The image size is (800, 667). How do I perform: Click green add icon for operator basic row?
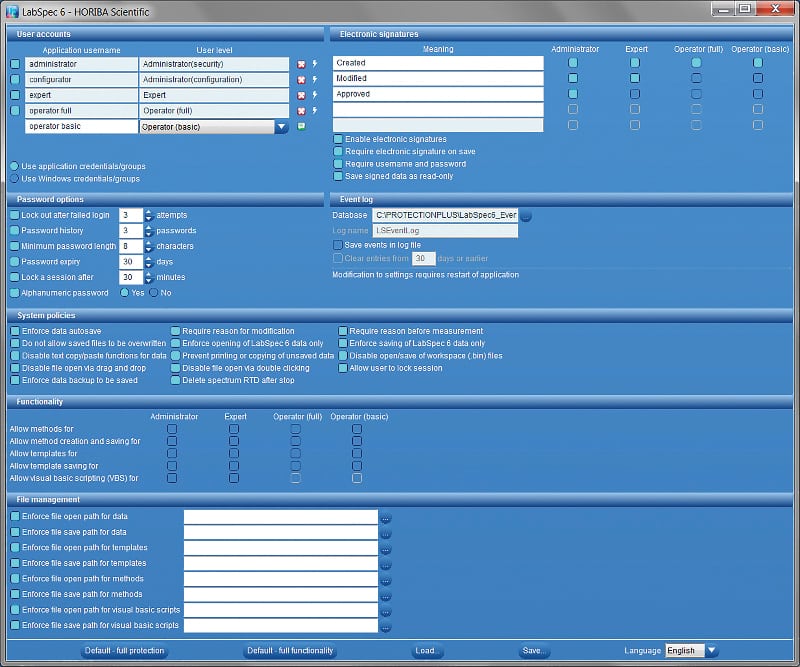pyautogui.click(x=301, y=126)
